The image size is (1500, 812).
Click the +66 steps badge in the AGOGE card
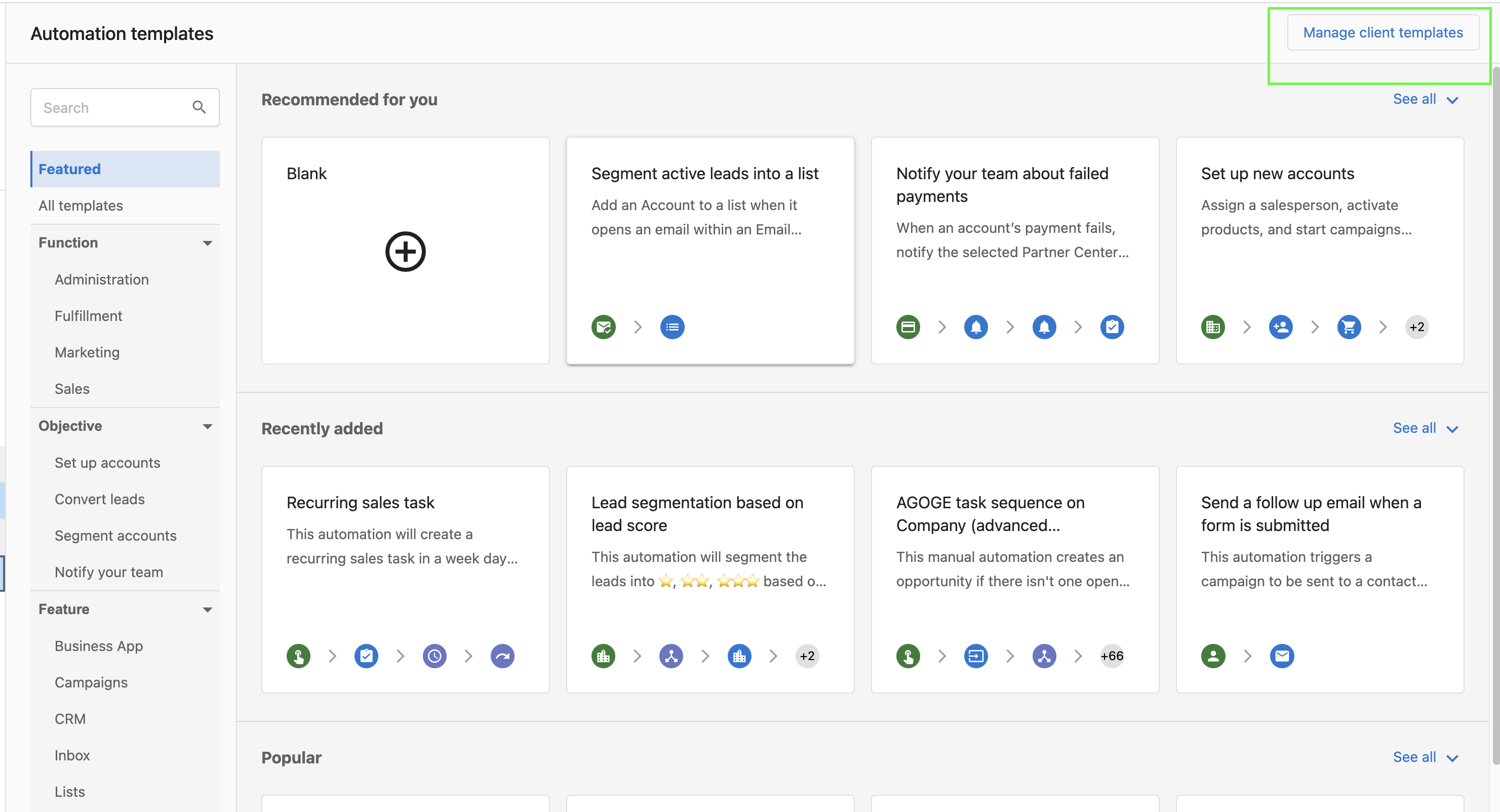(1112, 656)
